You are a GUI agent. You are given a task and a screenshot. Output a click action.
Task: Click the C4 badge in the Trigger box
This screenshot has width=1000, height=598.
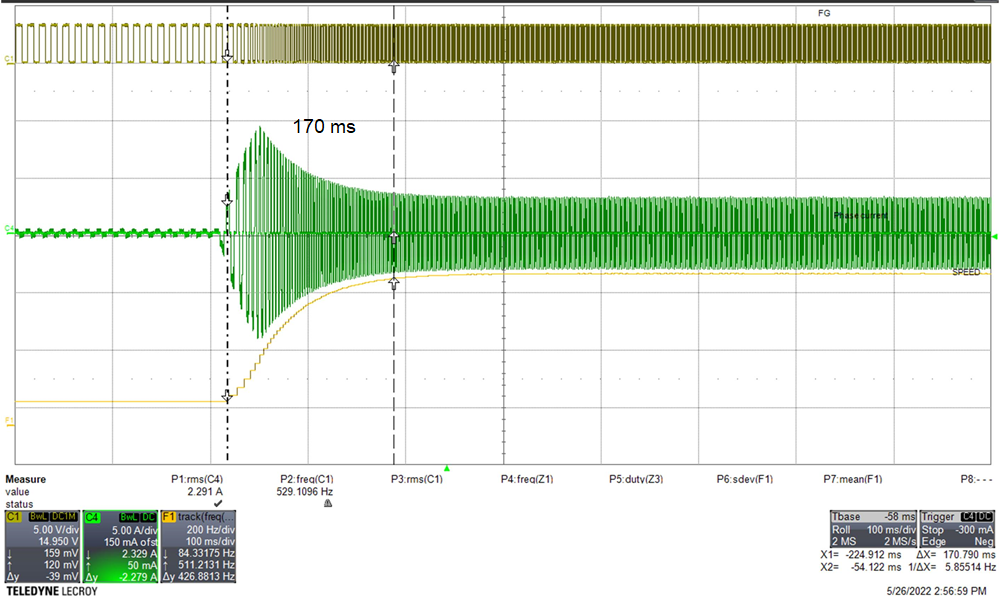pos(968,516)
